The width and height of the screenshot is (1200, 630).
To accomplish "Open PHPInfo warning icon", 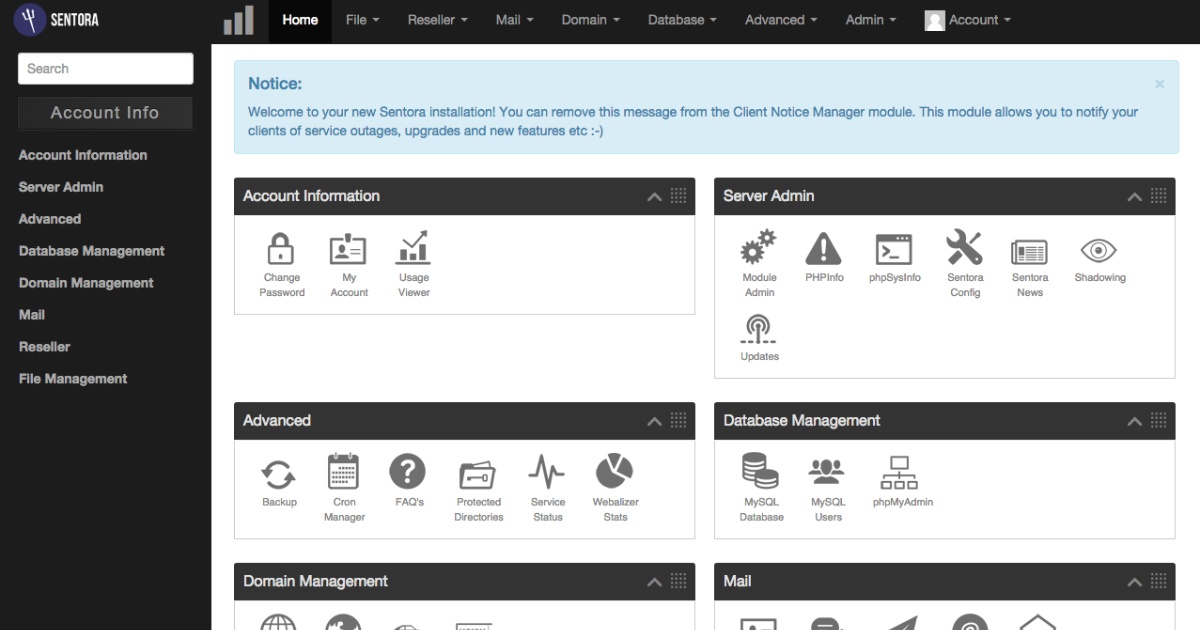I will [x=823, y=250].
